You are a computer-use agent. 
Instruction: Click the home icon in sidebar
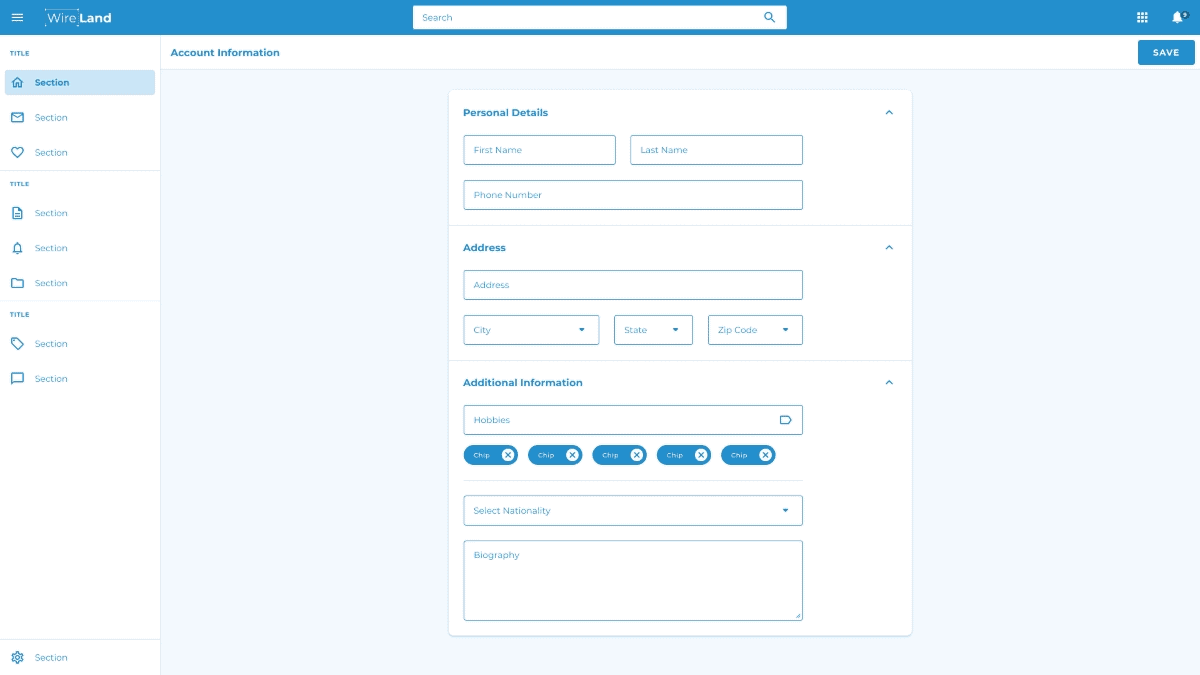coord(17,83)
